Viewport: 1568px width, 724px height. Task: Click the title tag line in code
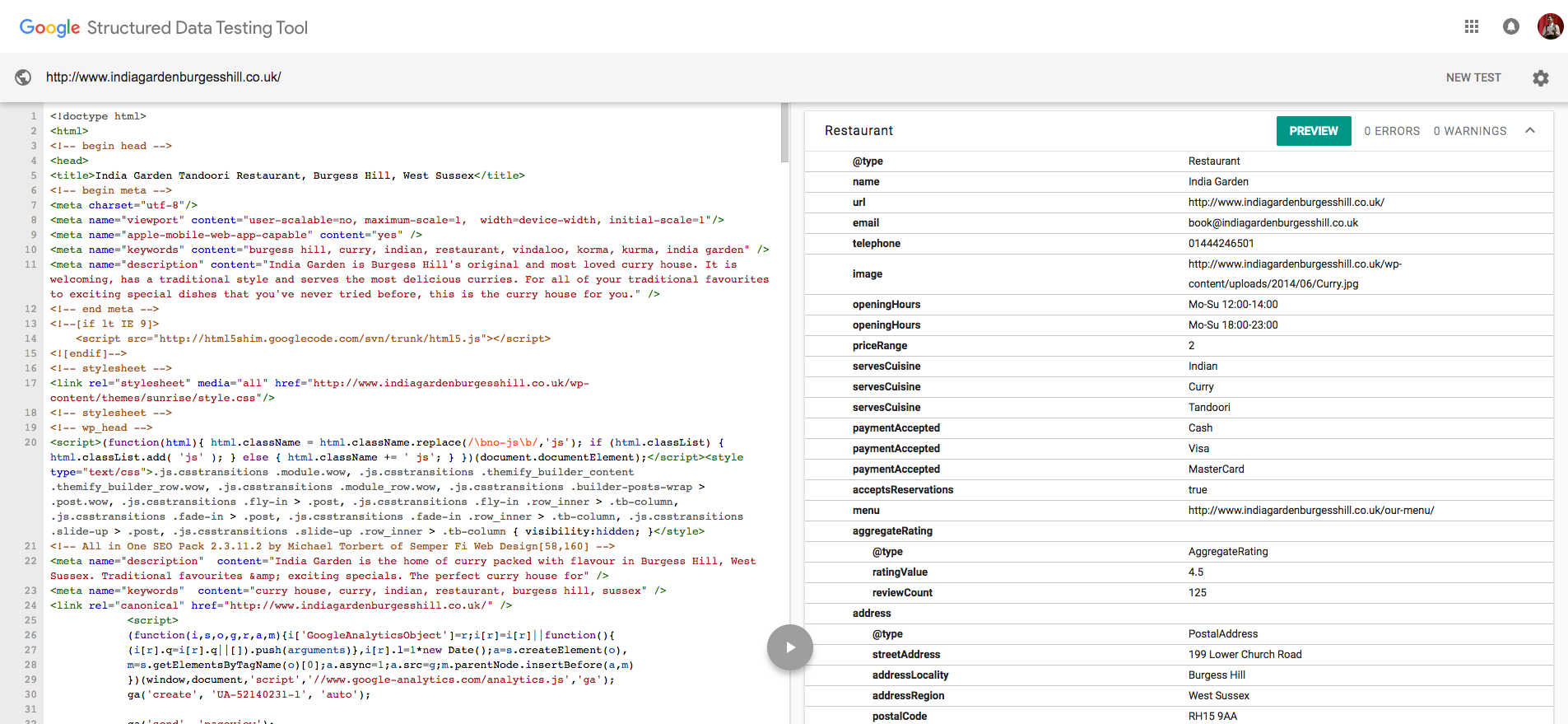[287, 175]
